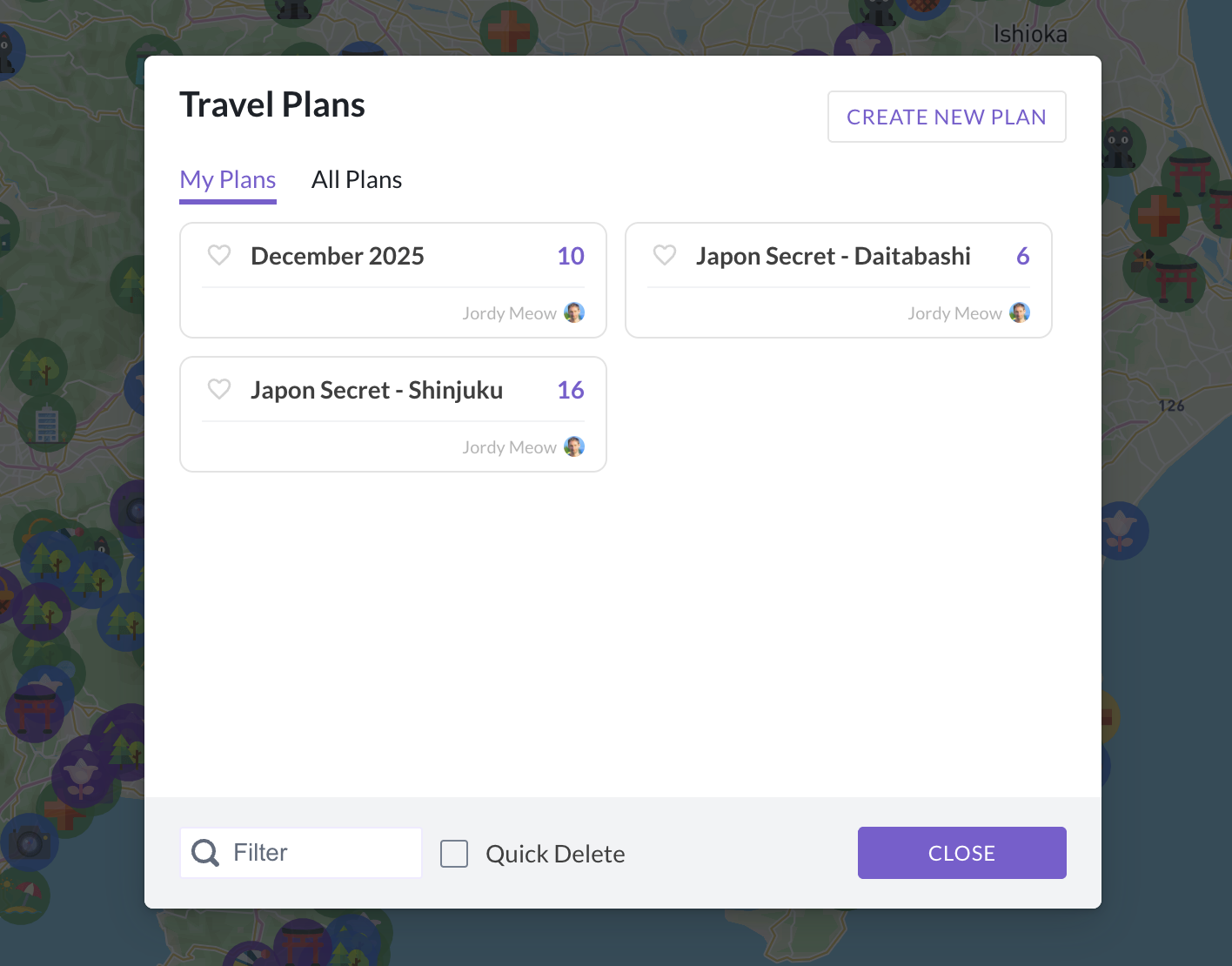
Task: Select the My Plans tab
Action: tap(227, 179)
